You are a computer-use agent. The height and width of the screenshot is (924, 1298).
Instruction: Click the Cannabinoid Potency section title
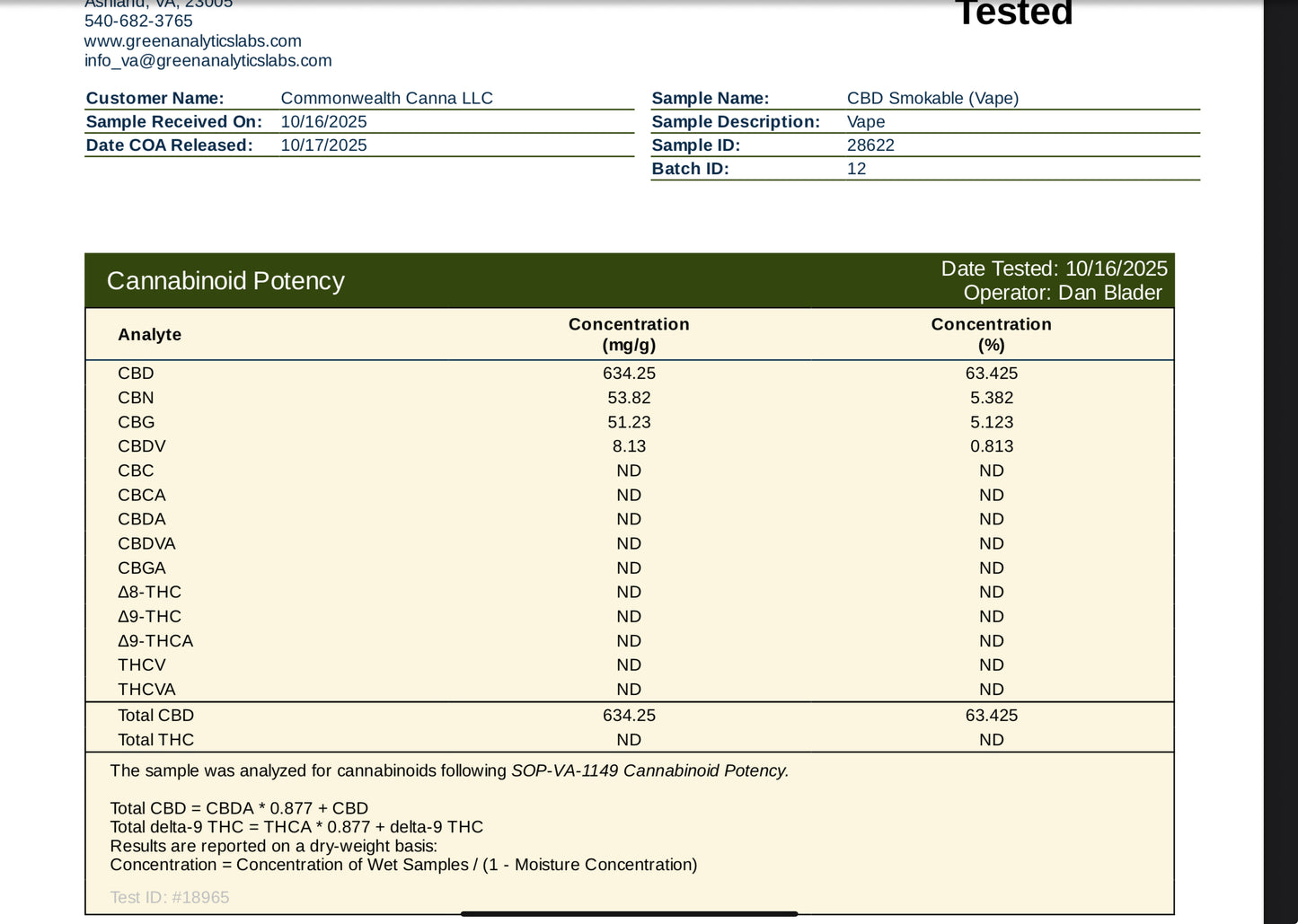pos(225,281)
